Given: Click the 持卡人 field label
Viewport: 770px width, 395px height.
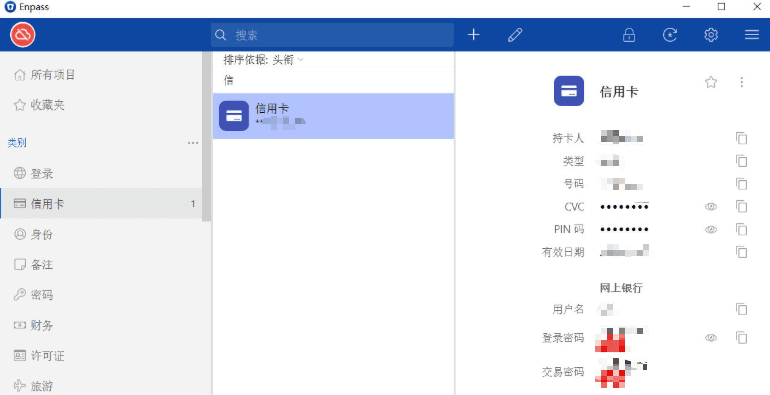Looking at the screenshot, I should (x=568, y=139).
